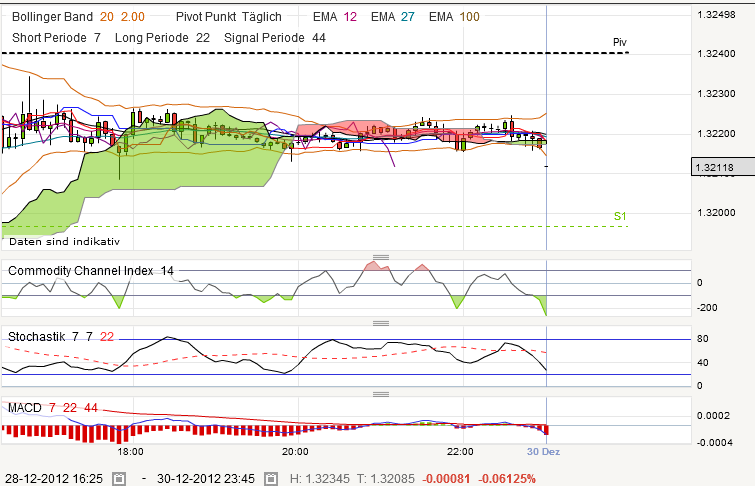755x486 pixels.
Task: Click the percent change -0.06125%
Action: coord(507,479)
